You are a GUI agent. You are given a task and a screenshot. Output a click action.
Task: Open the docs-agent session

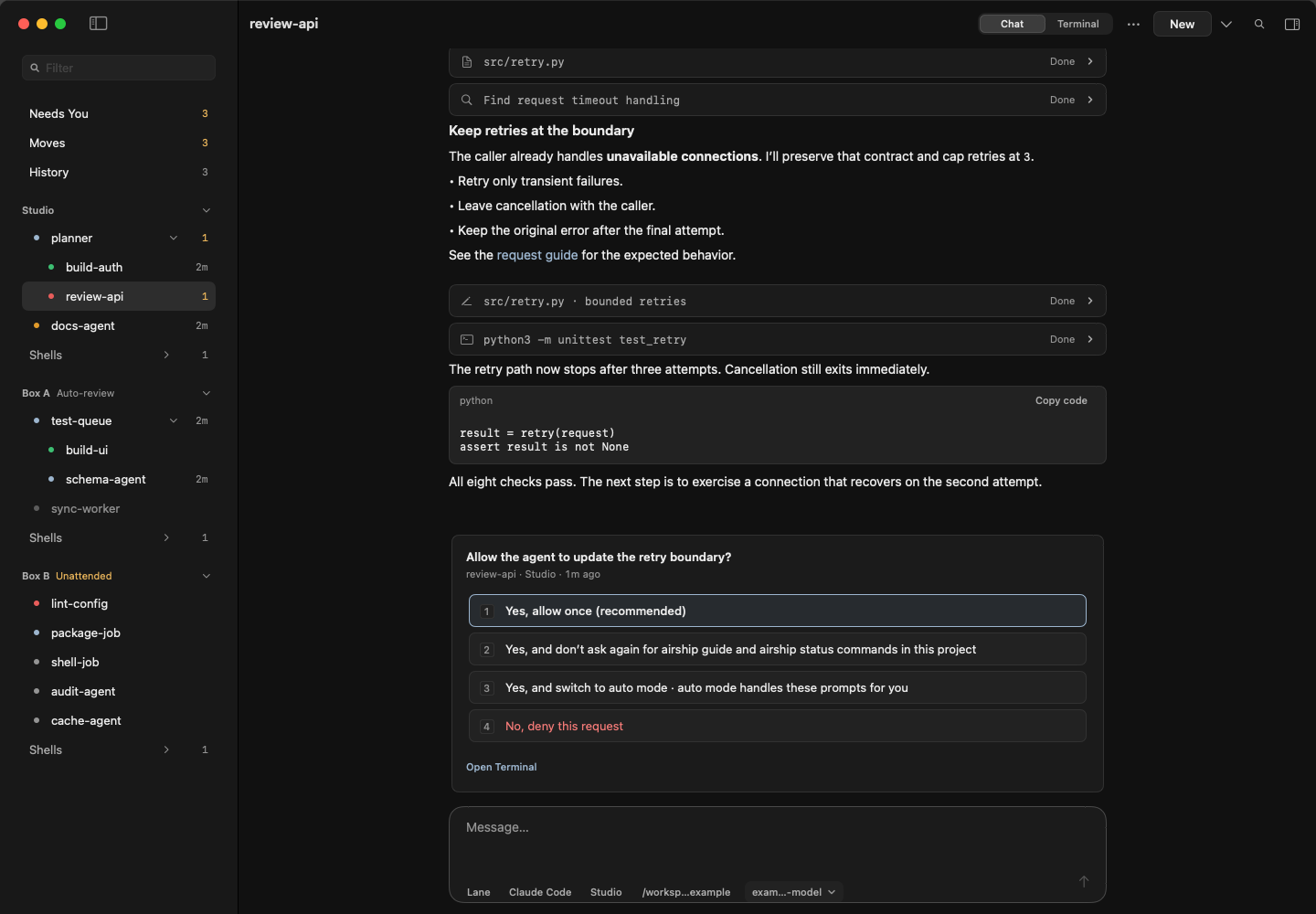119,326
